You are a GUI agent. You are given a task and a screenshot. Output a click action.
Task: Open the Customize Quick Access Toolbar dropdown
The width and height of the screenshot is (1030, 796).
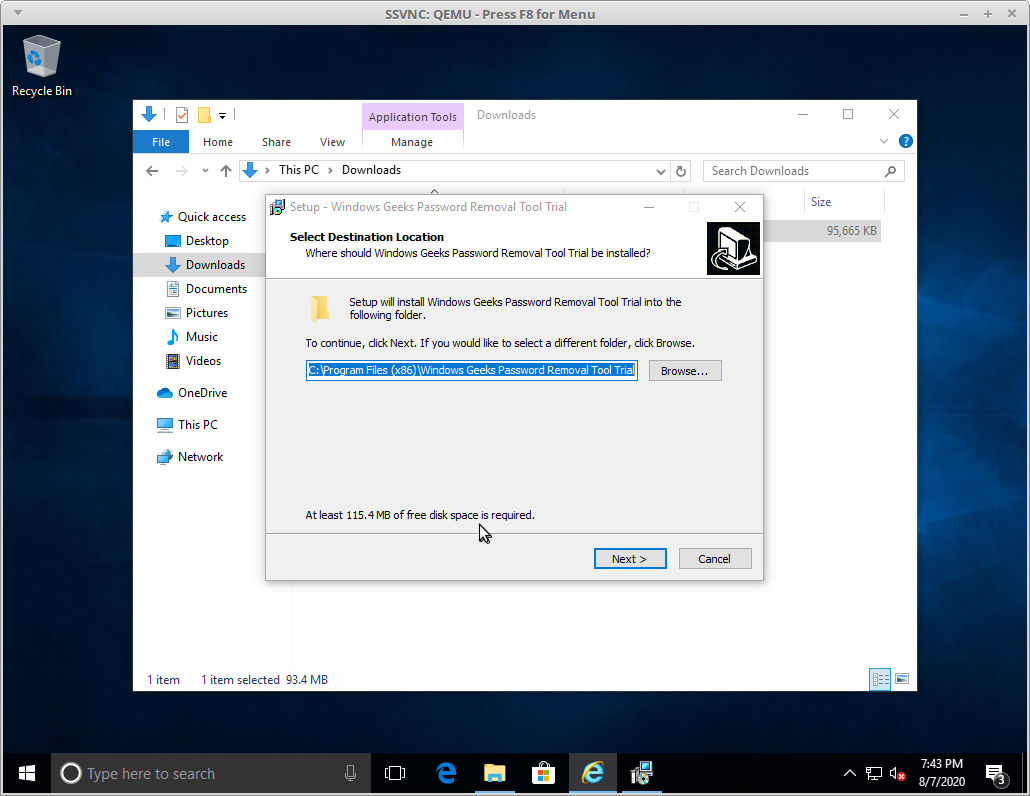point(223,116)
